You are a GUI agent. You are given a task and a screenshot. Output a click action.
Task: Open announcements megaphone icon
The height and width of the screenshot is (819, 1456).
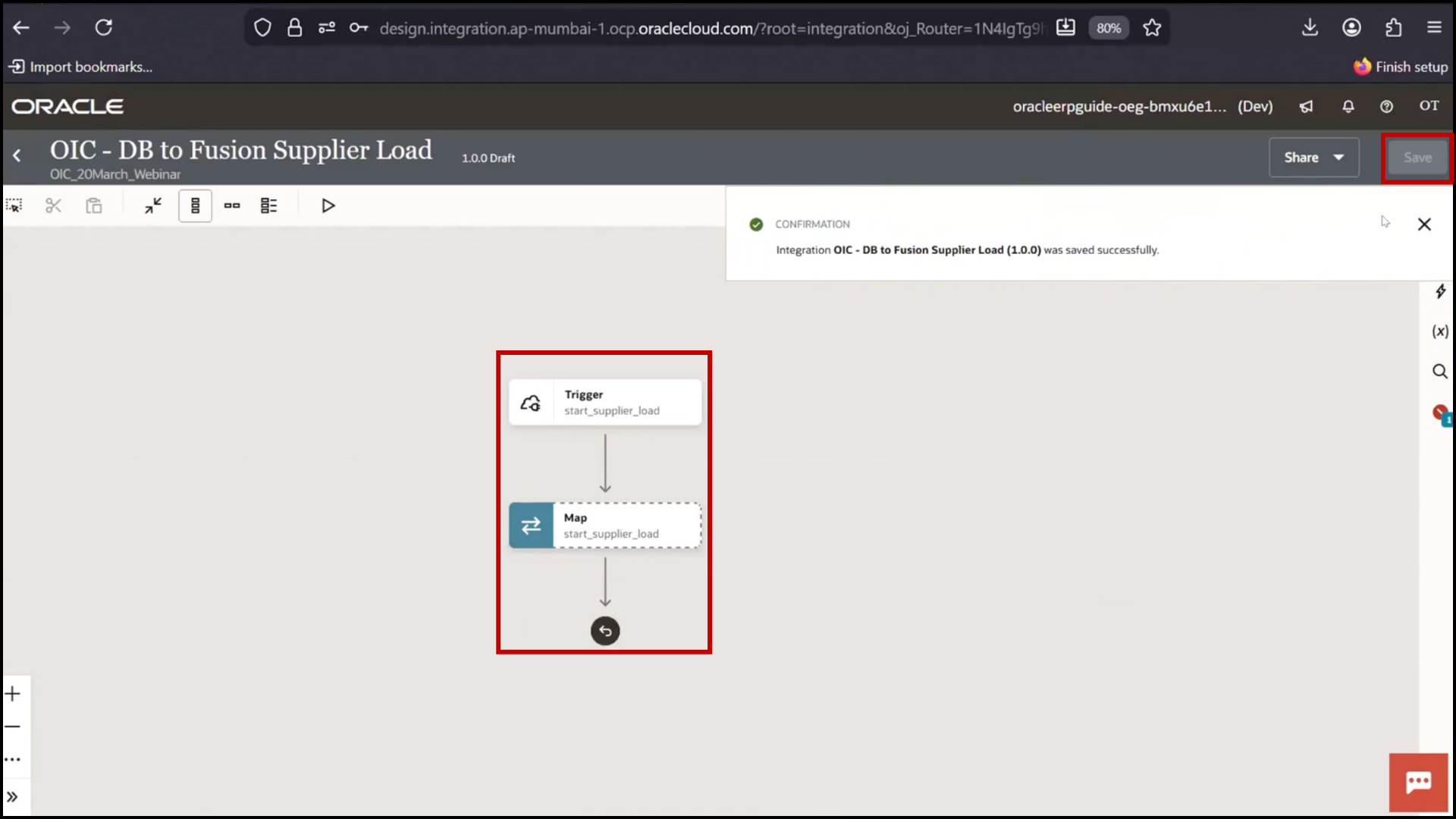click(x=1306, y=106)
